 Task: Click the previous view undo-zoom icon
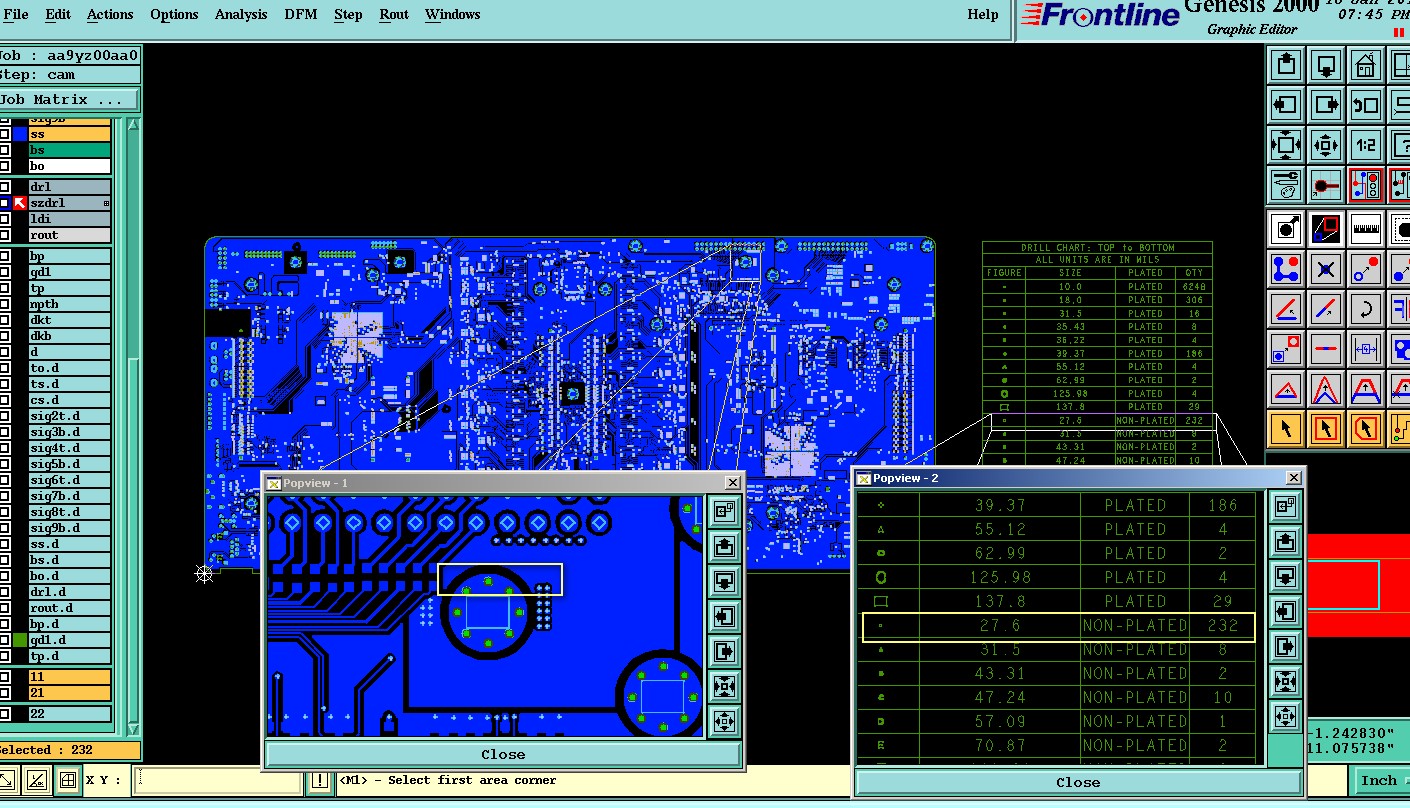[1366, 105]
